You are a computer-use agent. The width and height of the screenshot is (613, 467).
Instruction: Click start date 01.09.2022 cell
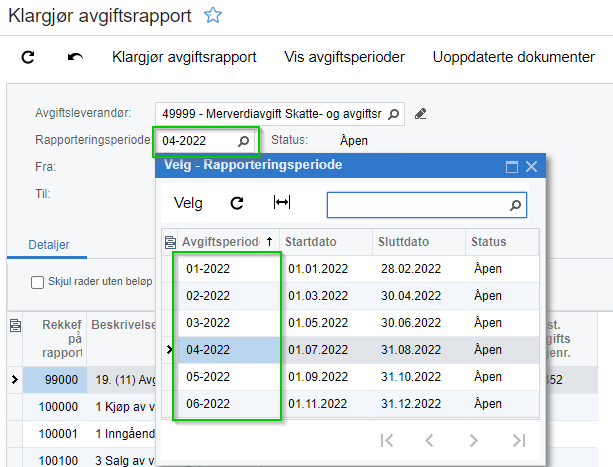(x=326, y=377)
